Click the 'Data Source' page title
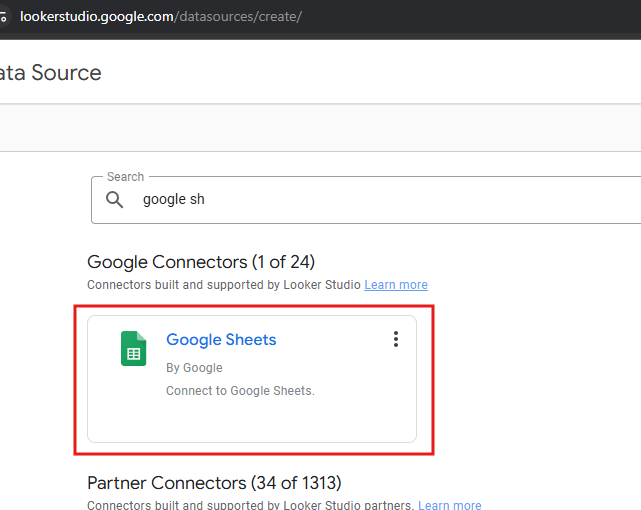 [51, 73]
